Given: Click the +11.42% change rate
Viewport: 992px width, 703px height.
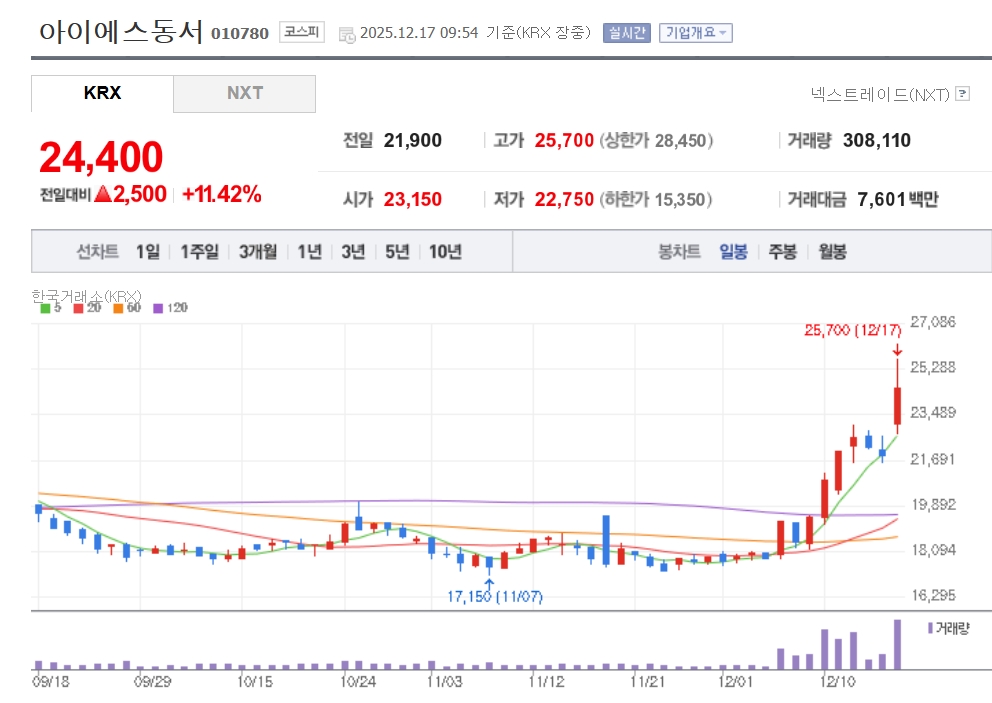Looking at the screenshot, I should click(x=222, y=194).
